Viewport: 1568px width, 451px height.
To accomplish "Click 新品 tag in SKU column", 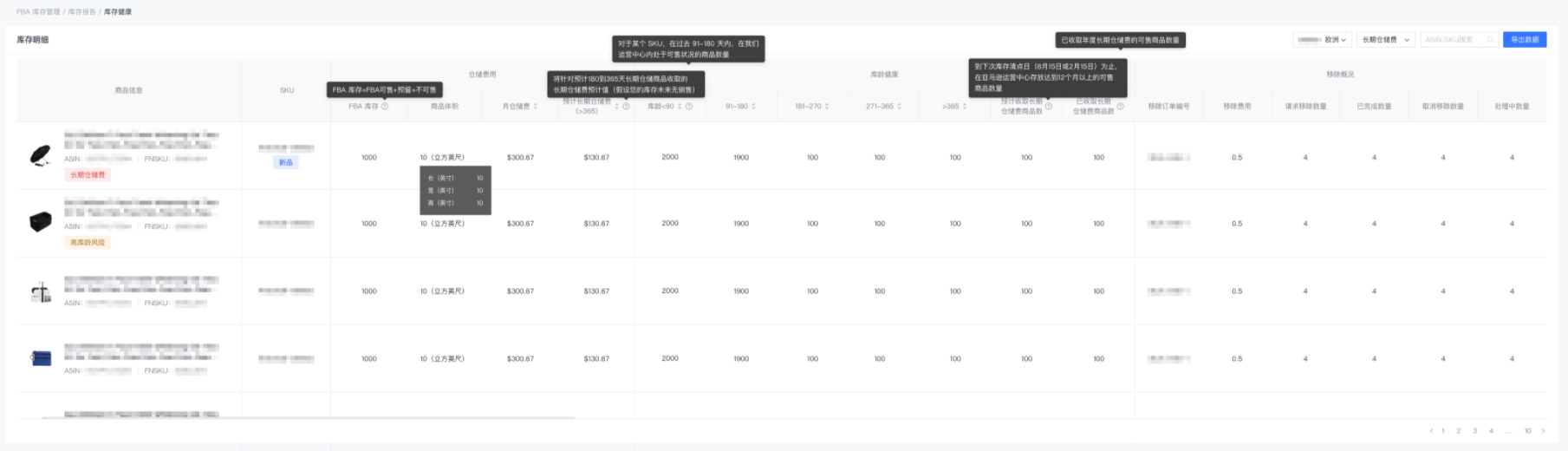I will pyautogui.click(x=286, y=162).
